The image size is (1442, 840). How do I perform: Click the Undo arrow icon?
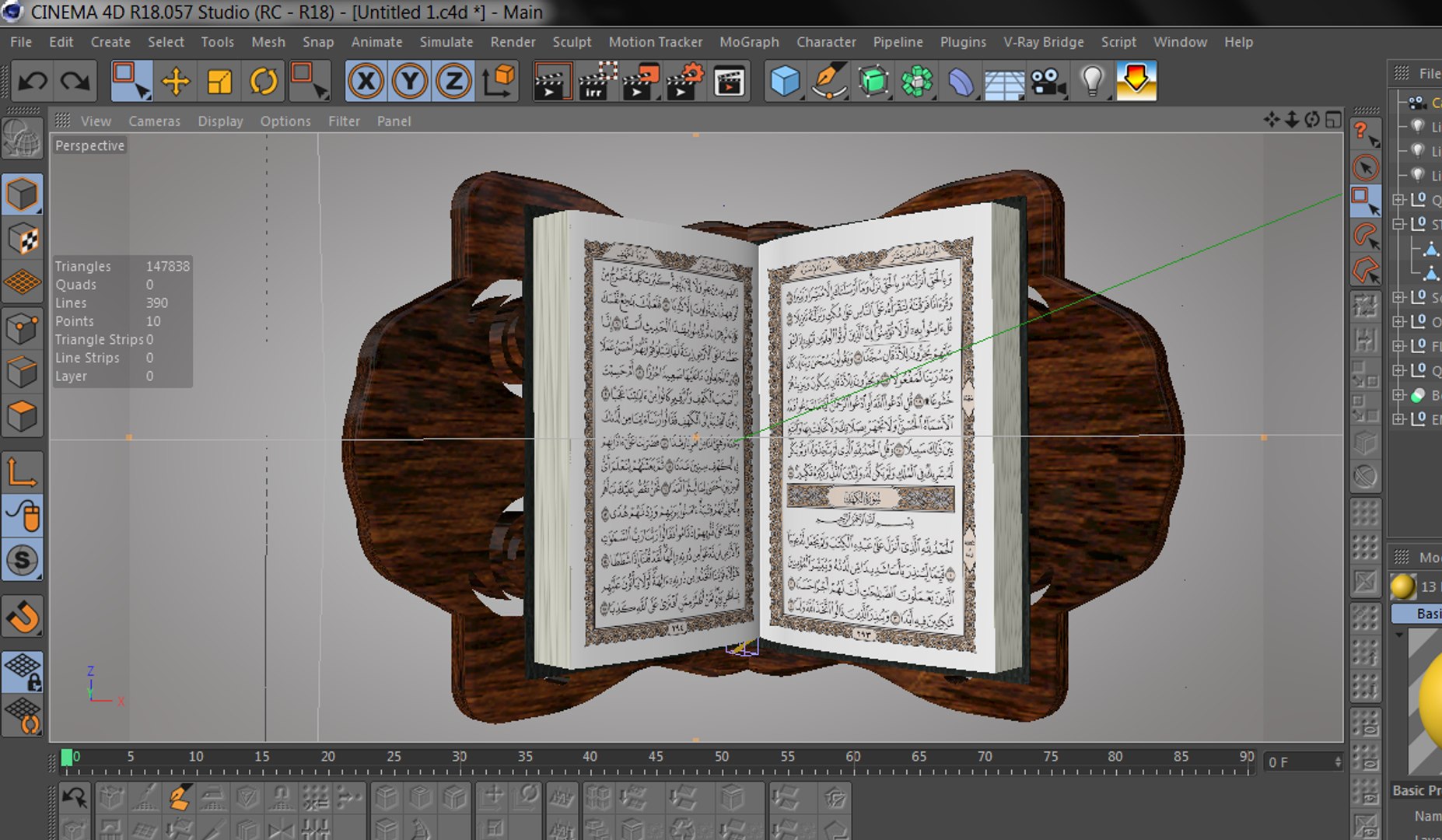click(x=33, y=81)
